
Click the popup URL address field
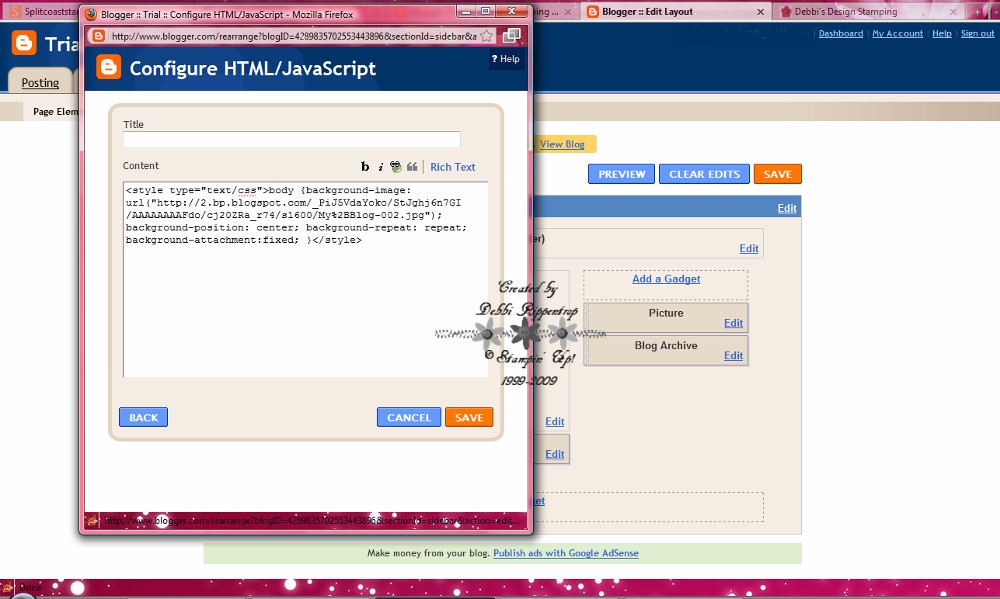(x=293, y=36)
